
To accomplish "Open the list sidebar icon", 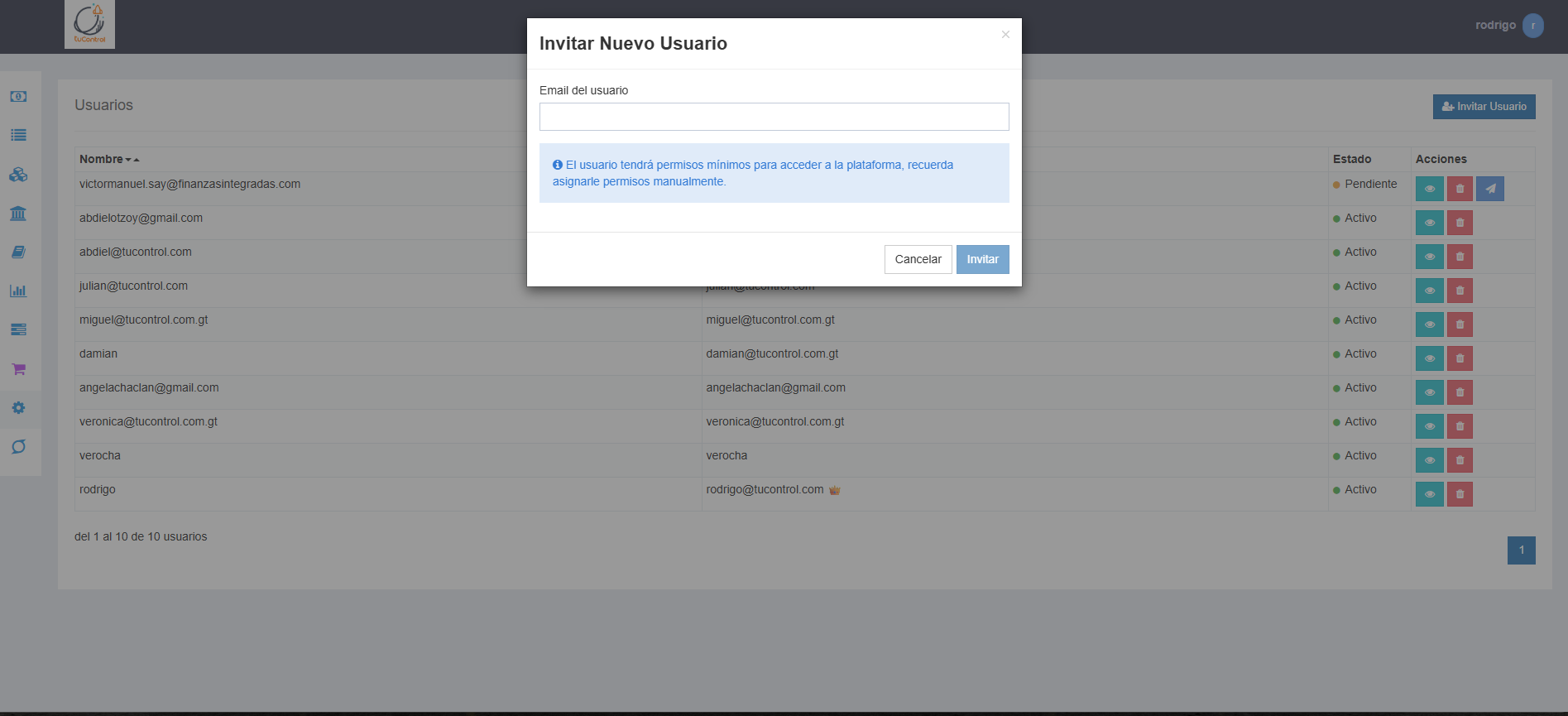I will click(18, 135).
